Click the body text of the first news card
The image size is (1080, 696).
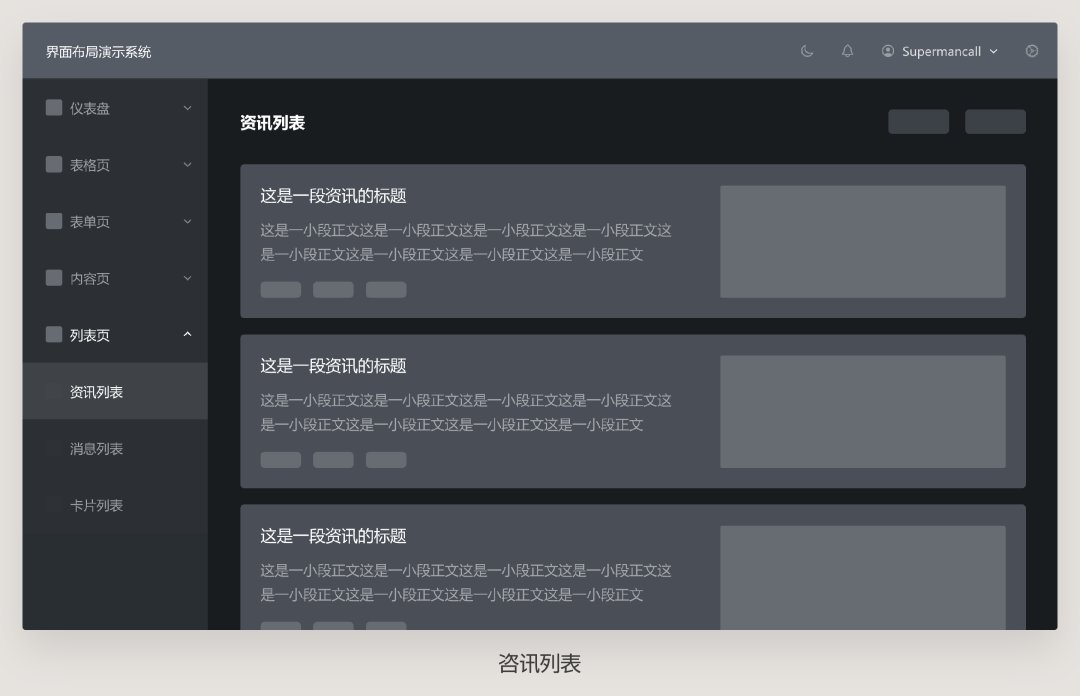[x=466, y=243]
